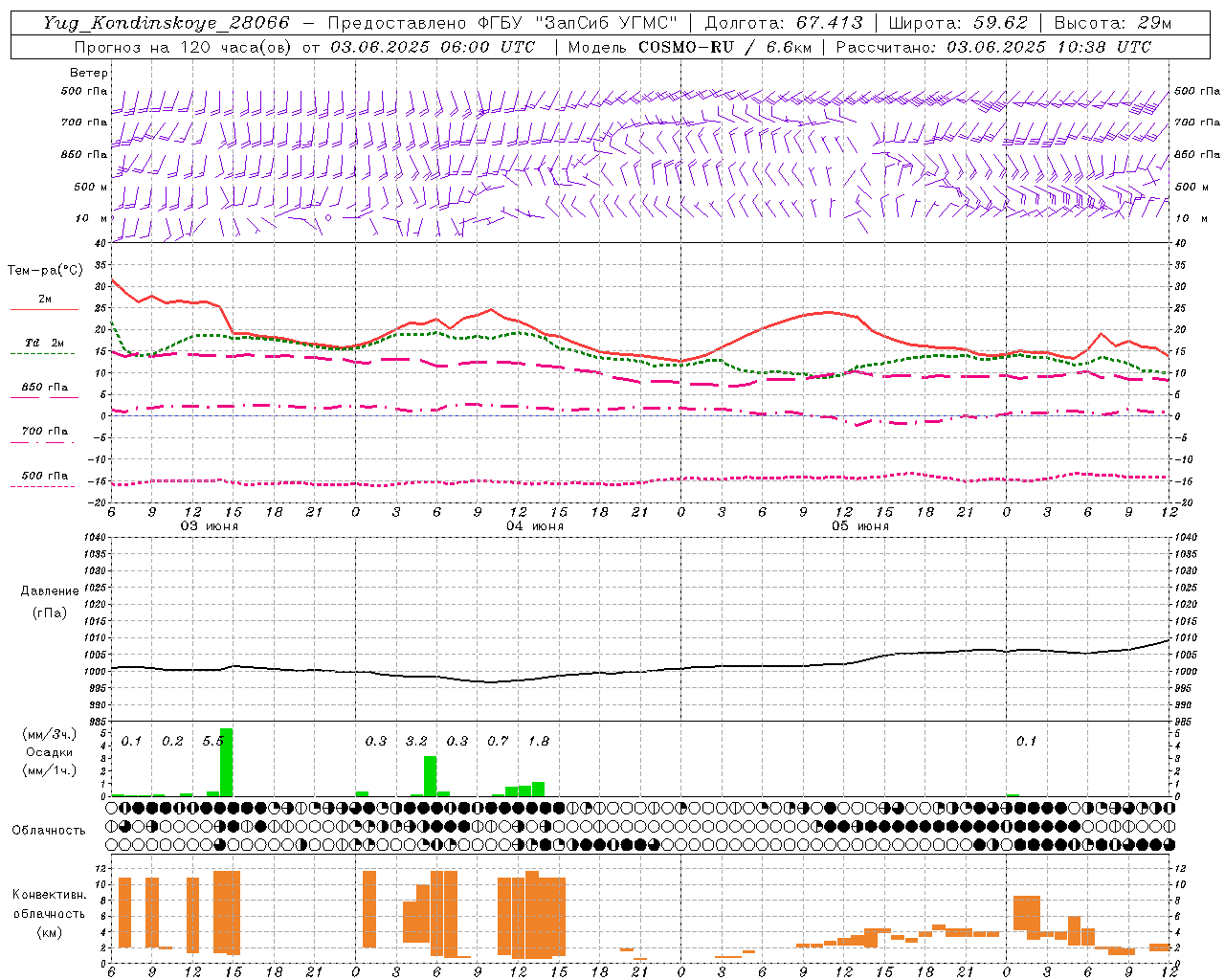Click the precipitation total 0.2
1225x980 pixels.
172,741
